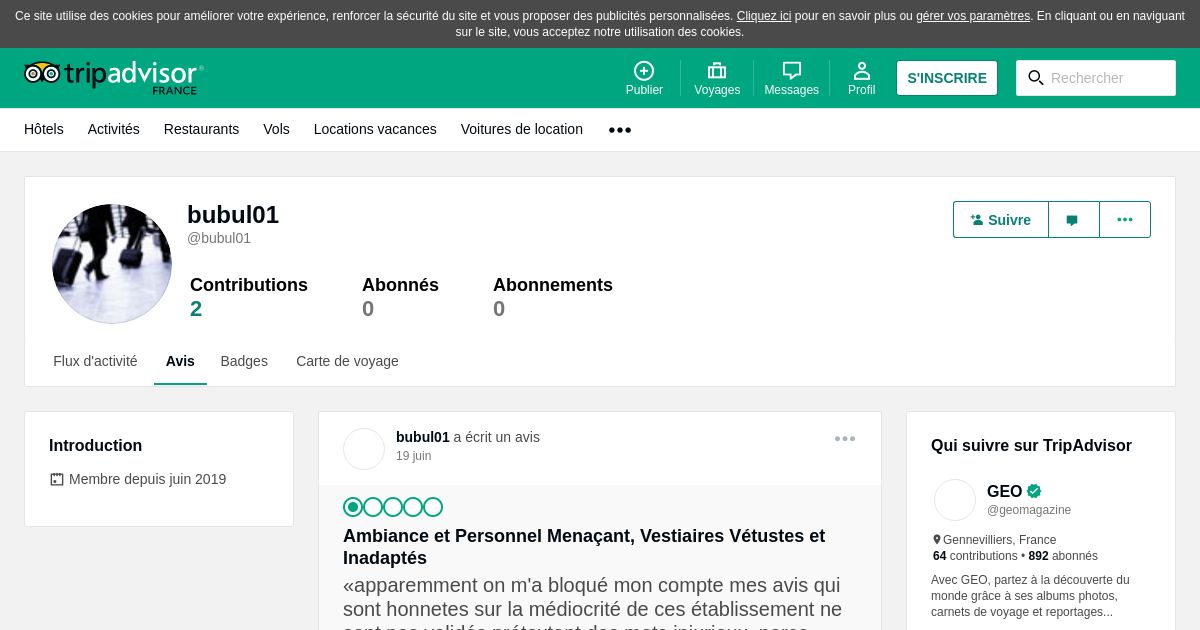This screenshot has width=1200, height=630.
Task: Select the Avis tab
Action: [x=180, y=361]
